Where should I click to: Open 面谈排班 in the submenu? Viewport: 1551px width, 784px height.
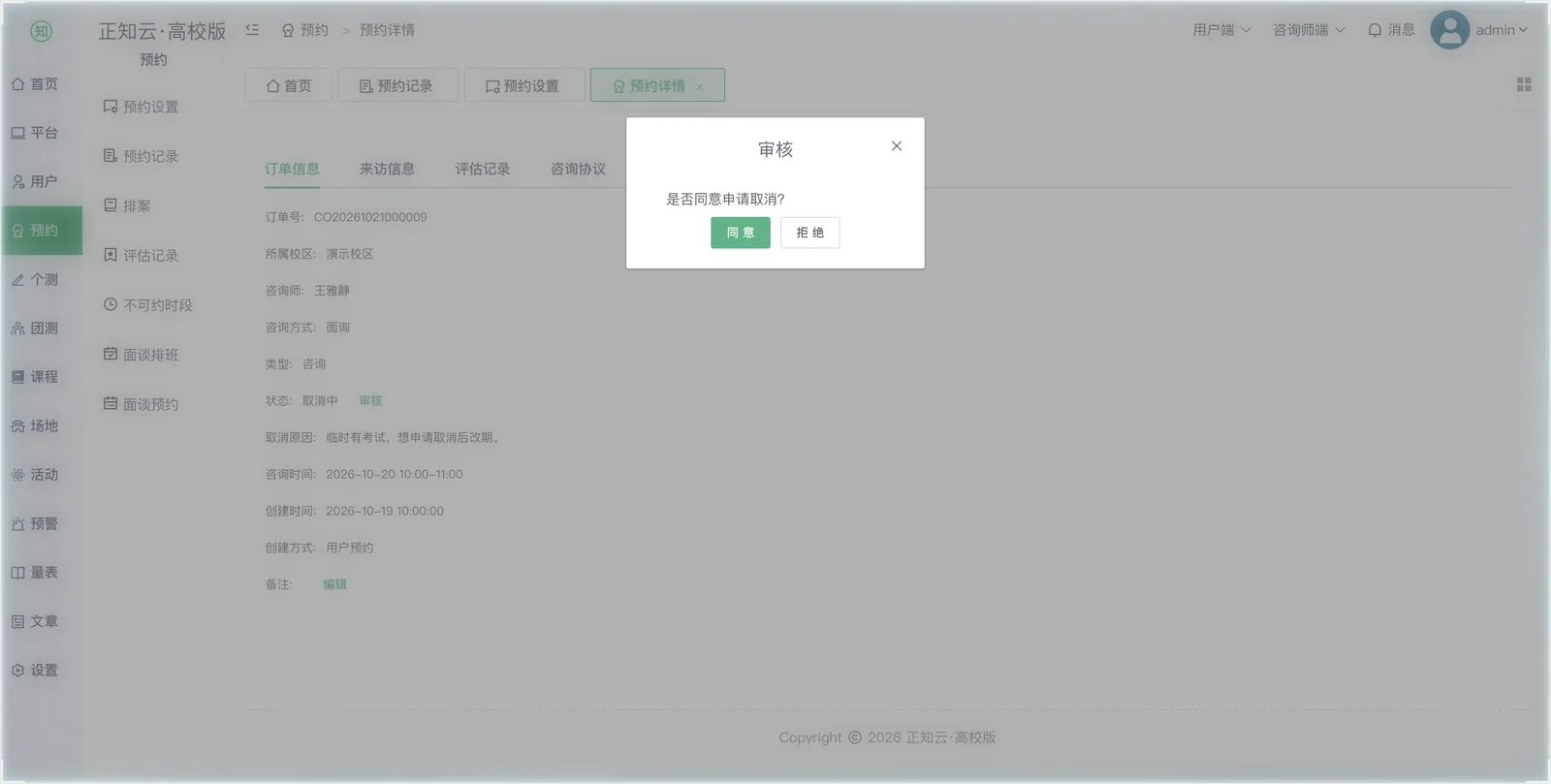click(x=141, y=355)
